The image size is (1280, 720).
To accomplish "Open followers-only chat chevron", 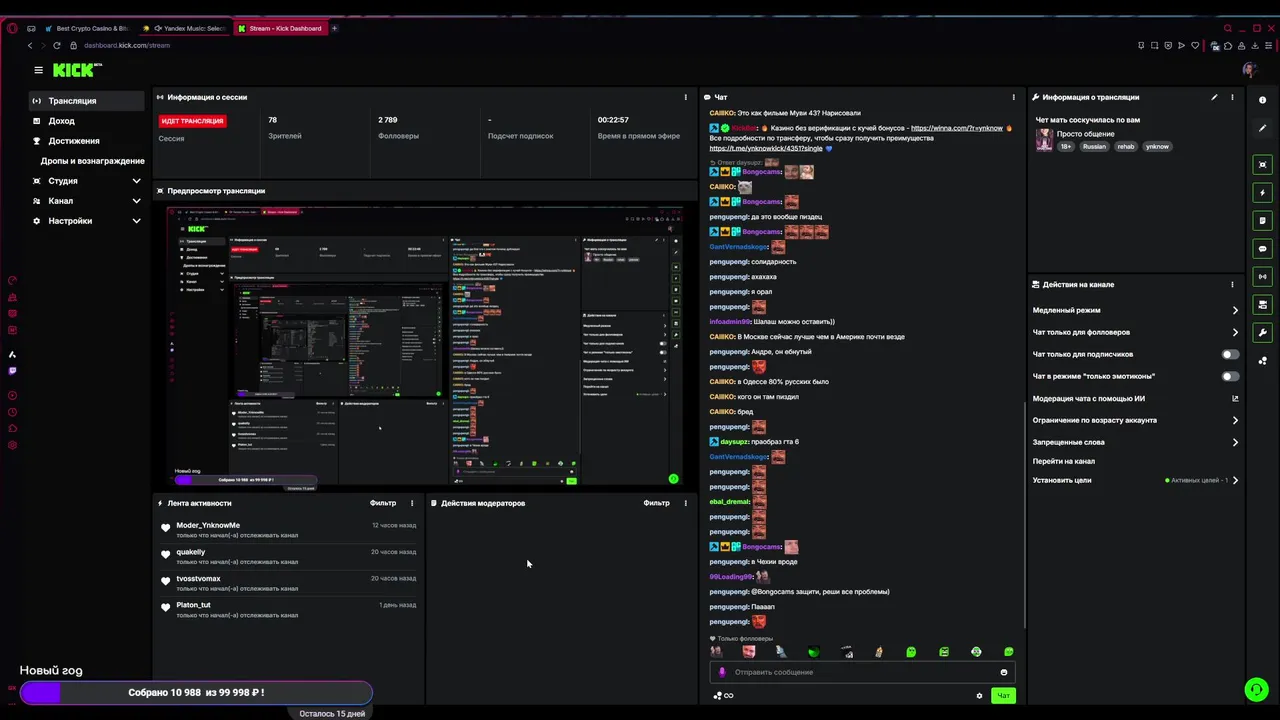I will [x=1235, y=332].
